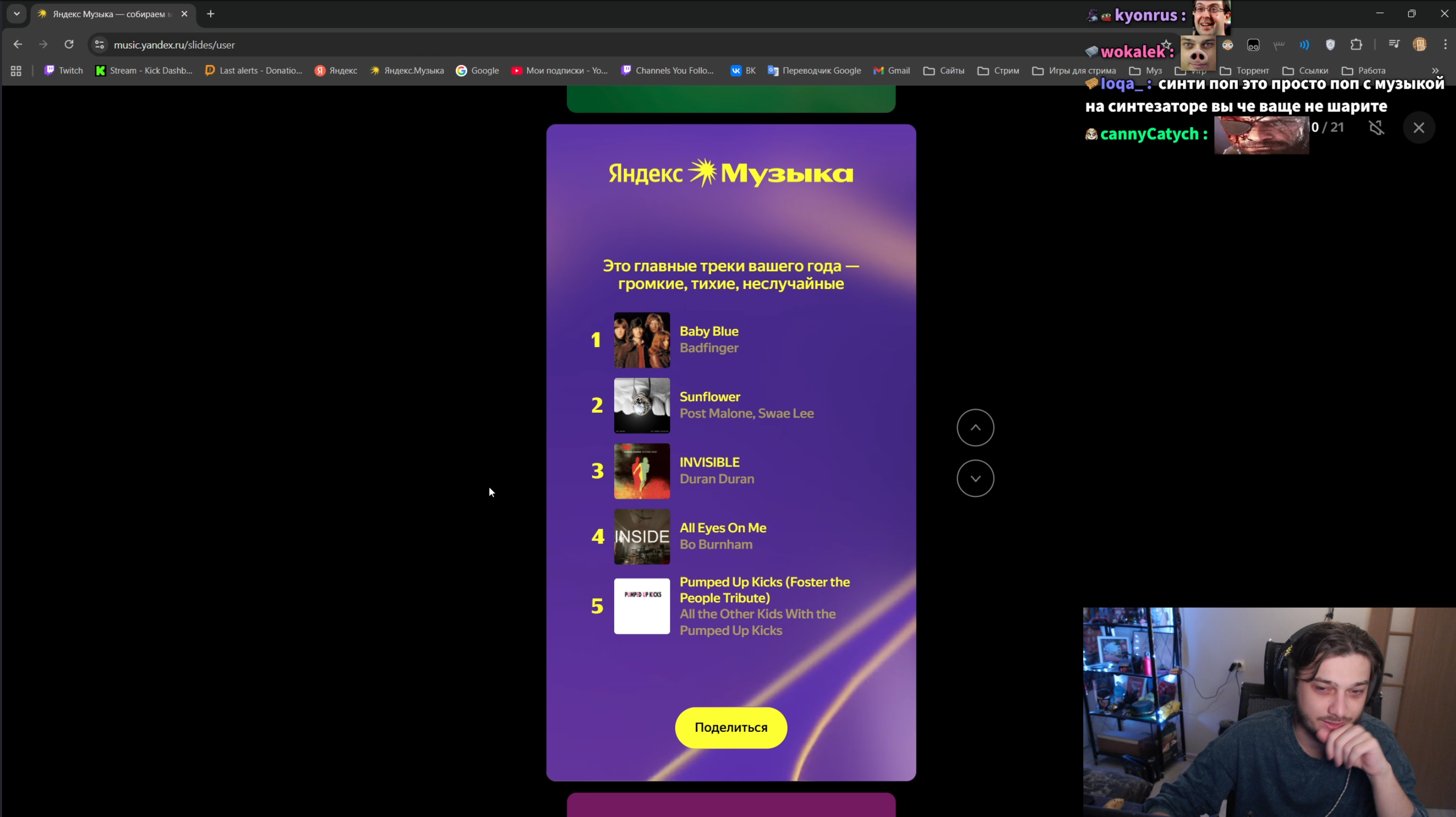
Task: Click the Поделиться button
Action: point(730,727)
